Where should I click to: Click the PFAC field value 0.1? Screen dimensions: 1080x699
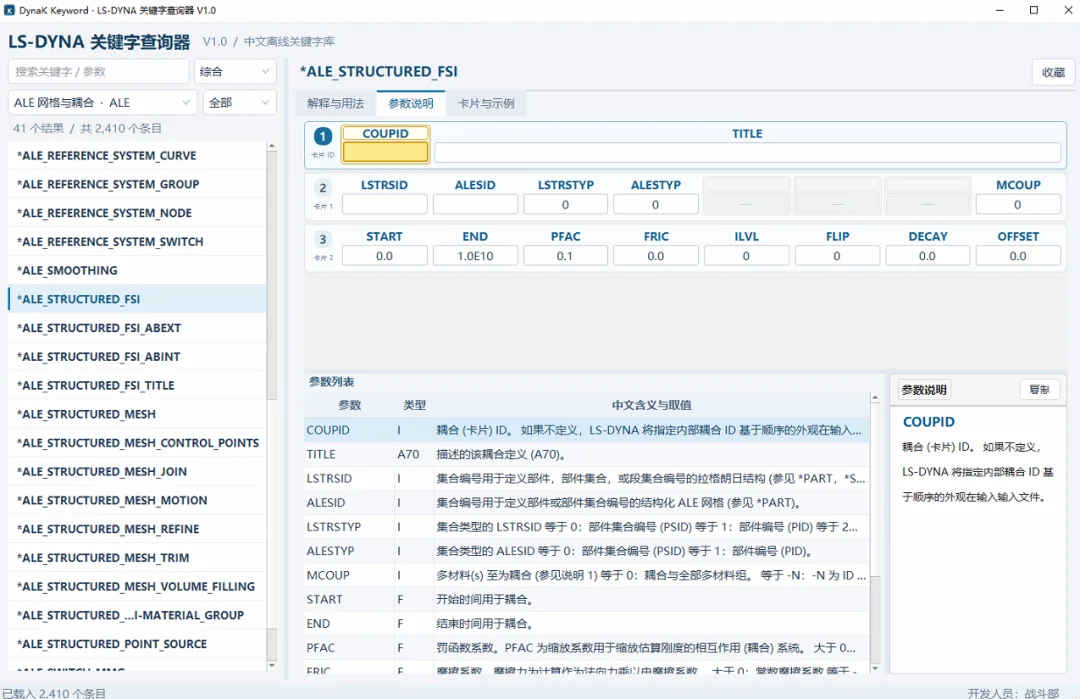(565, 256)
